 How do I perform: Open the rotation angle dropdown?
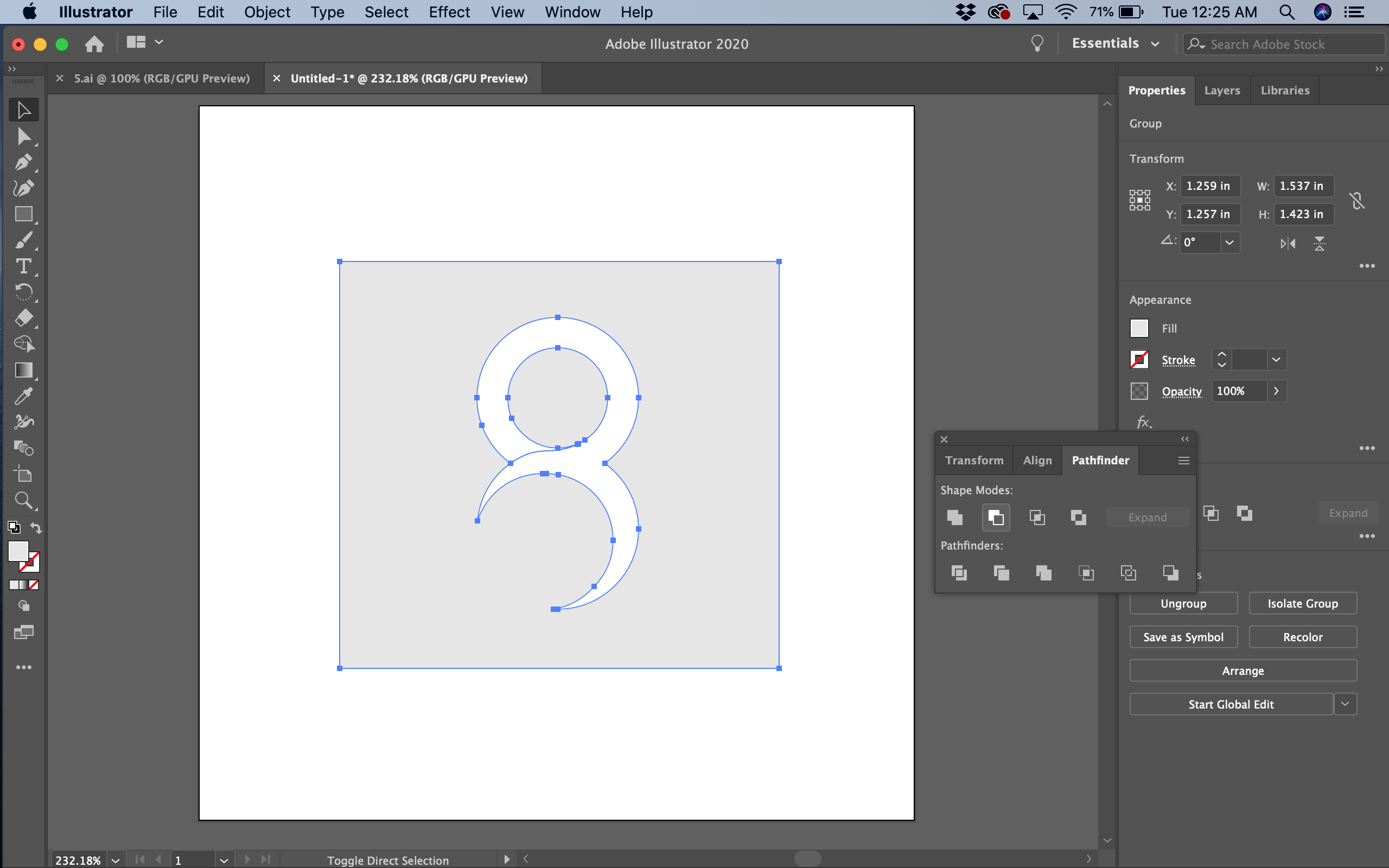(1229, 242)
